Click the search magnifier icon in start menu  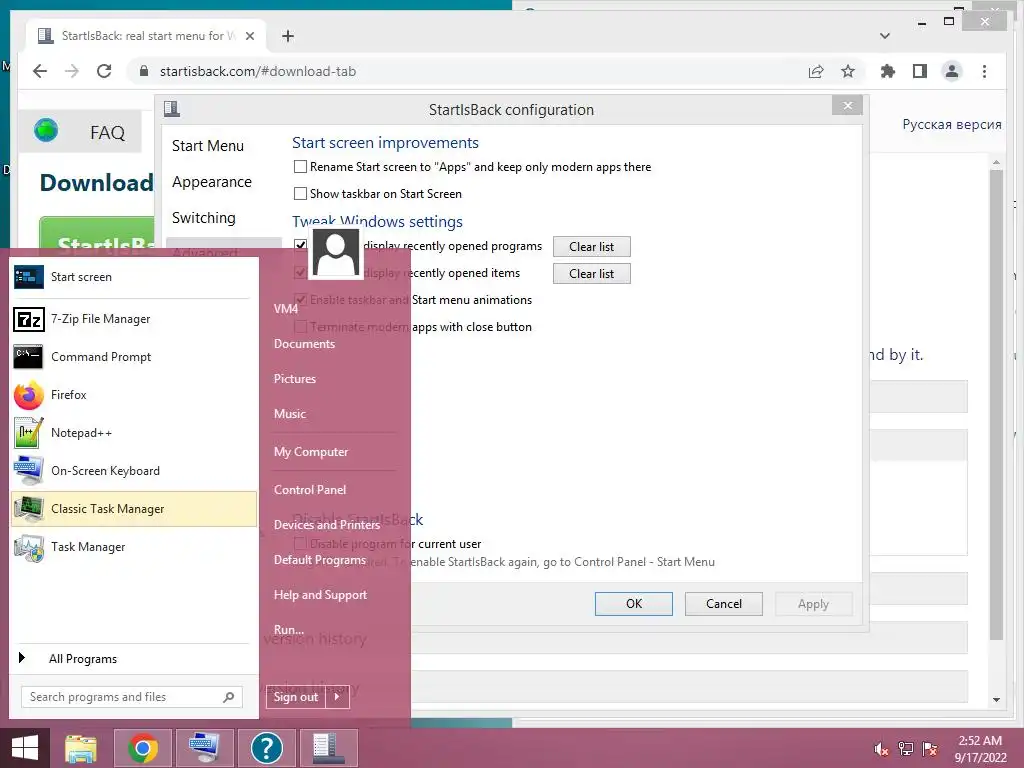click(x=228, y=697)
